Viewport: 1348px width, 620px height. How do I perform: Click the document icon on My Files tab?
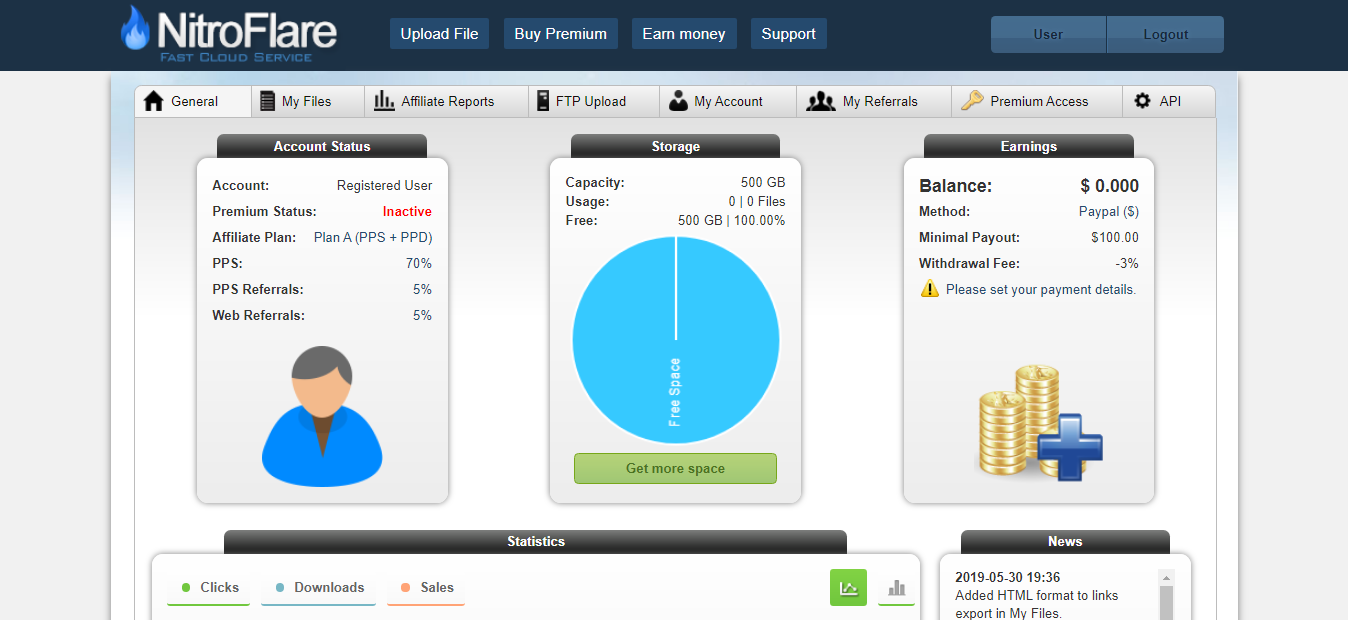click(x=267, y=101)
